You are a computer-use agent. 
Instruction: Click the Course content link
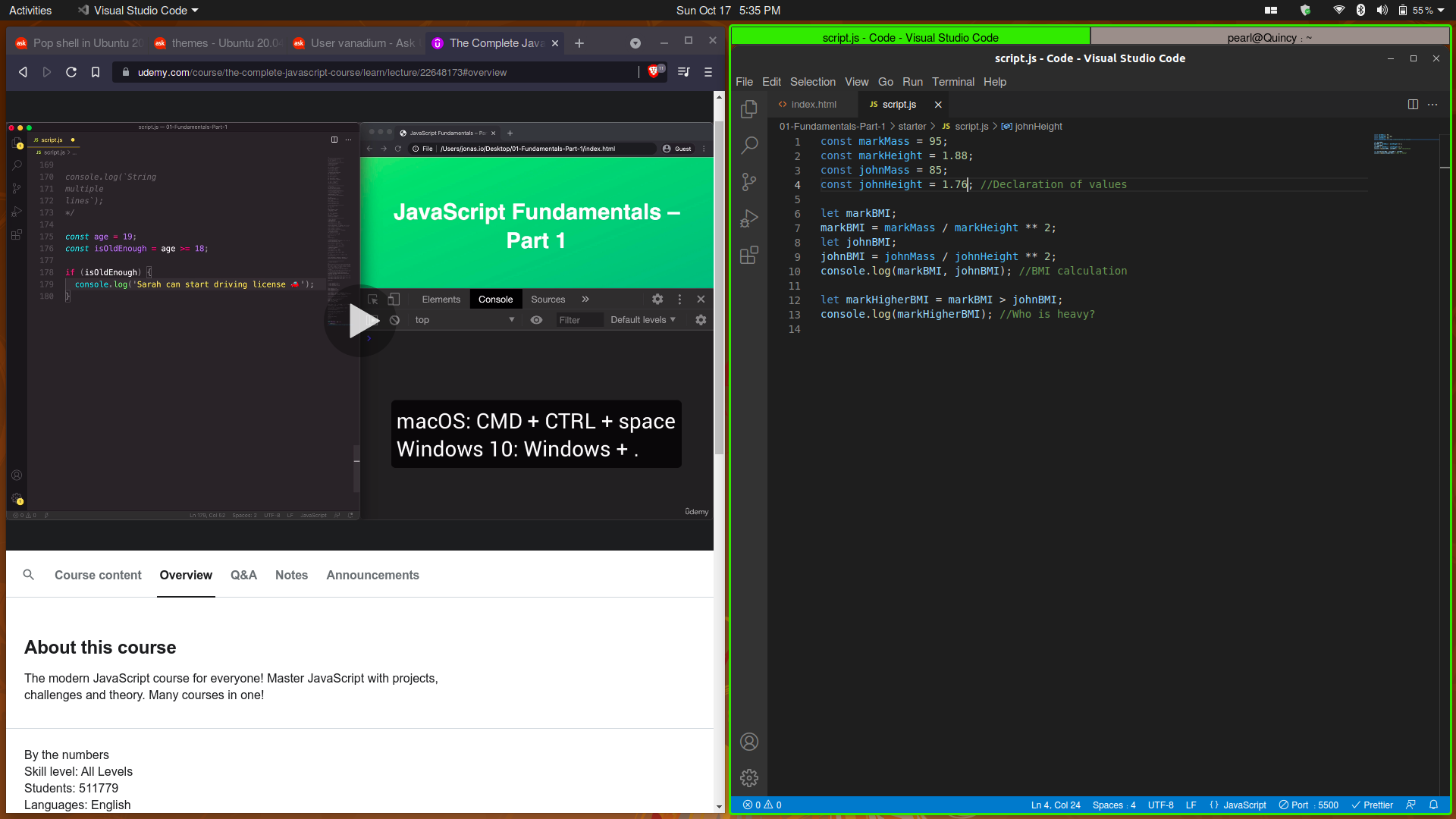(98, 575)
